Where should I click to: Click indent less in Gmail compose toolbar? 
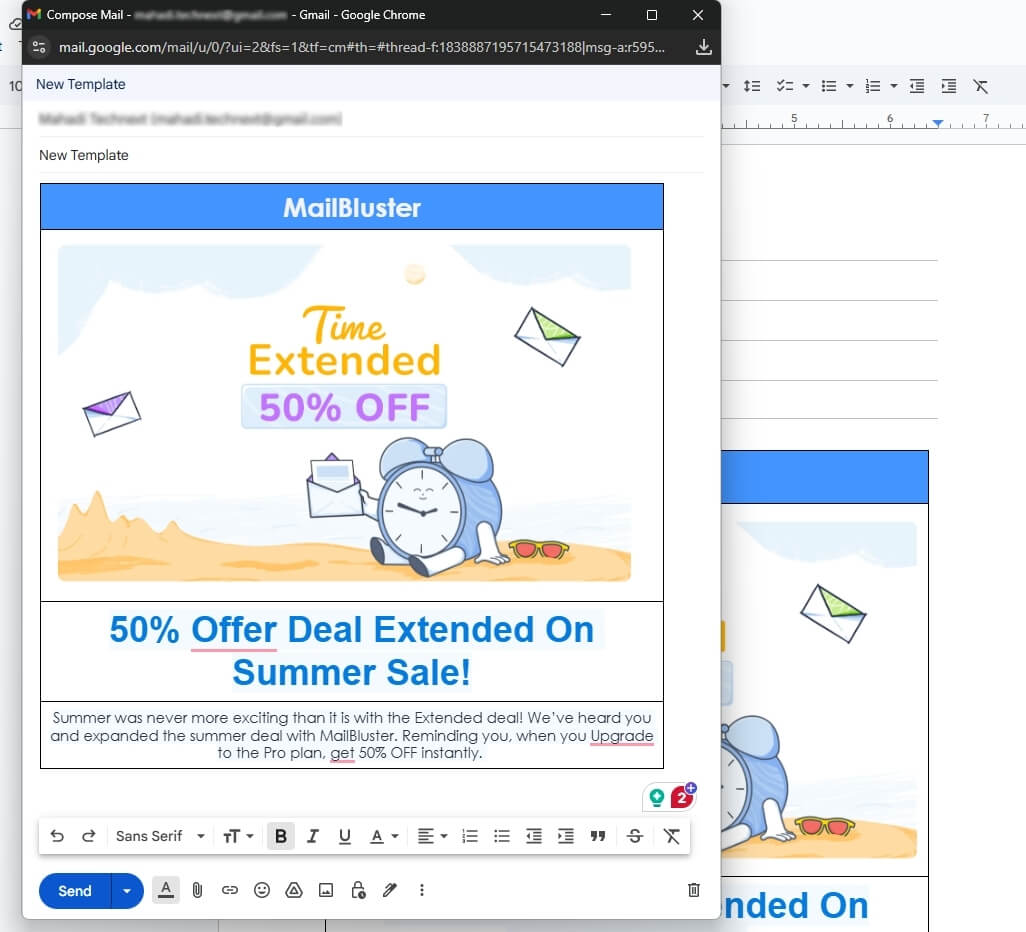click(x=534, y=836)
